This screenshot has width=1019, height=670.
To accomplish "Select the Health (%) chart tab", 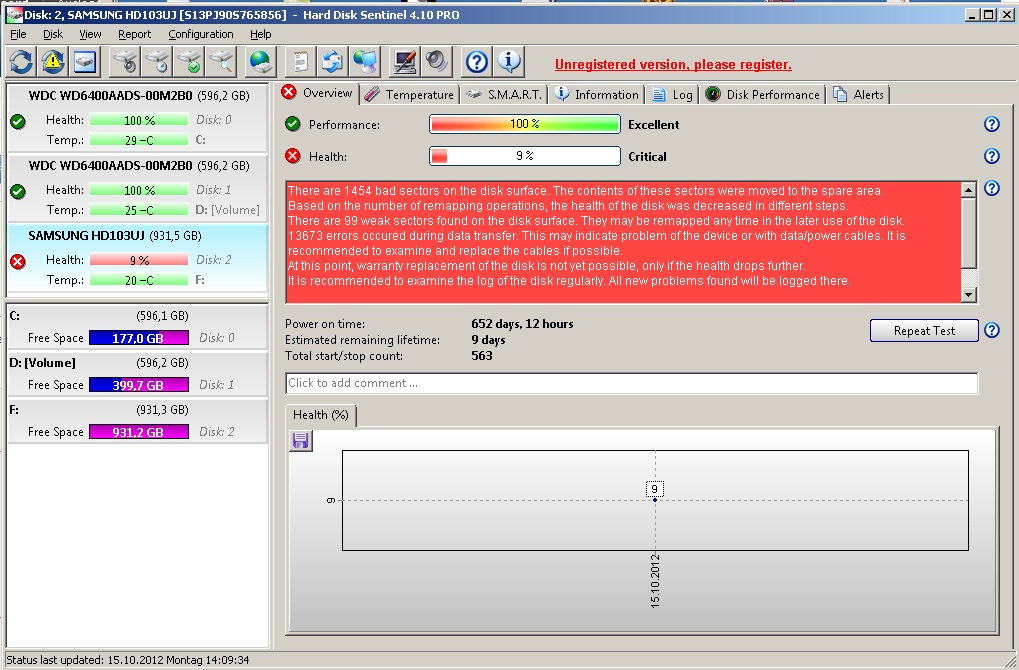I will (x=320, y=415).
